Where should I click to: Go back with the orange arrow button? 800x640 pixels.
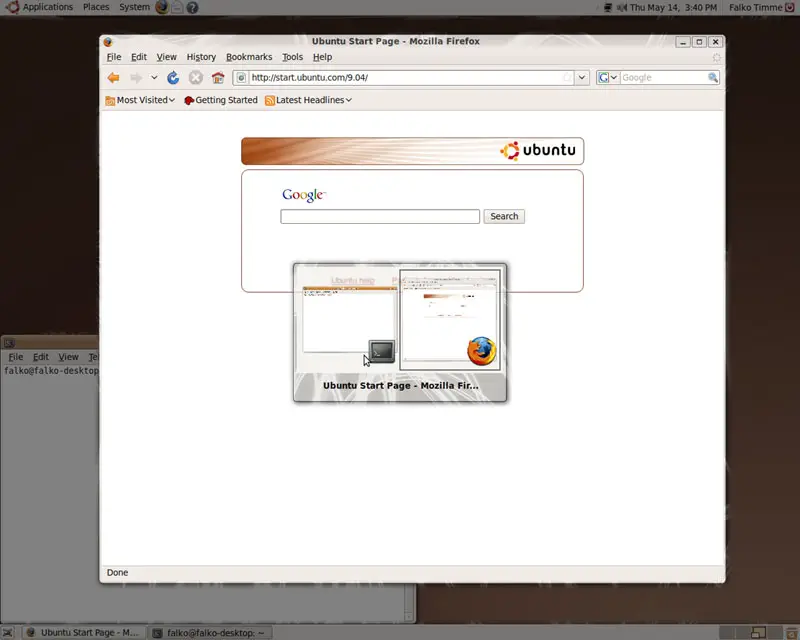tap(113, 78)
